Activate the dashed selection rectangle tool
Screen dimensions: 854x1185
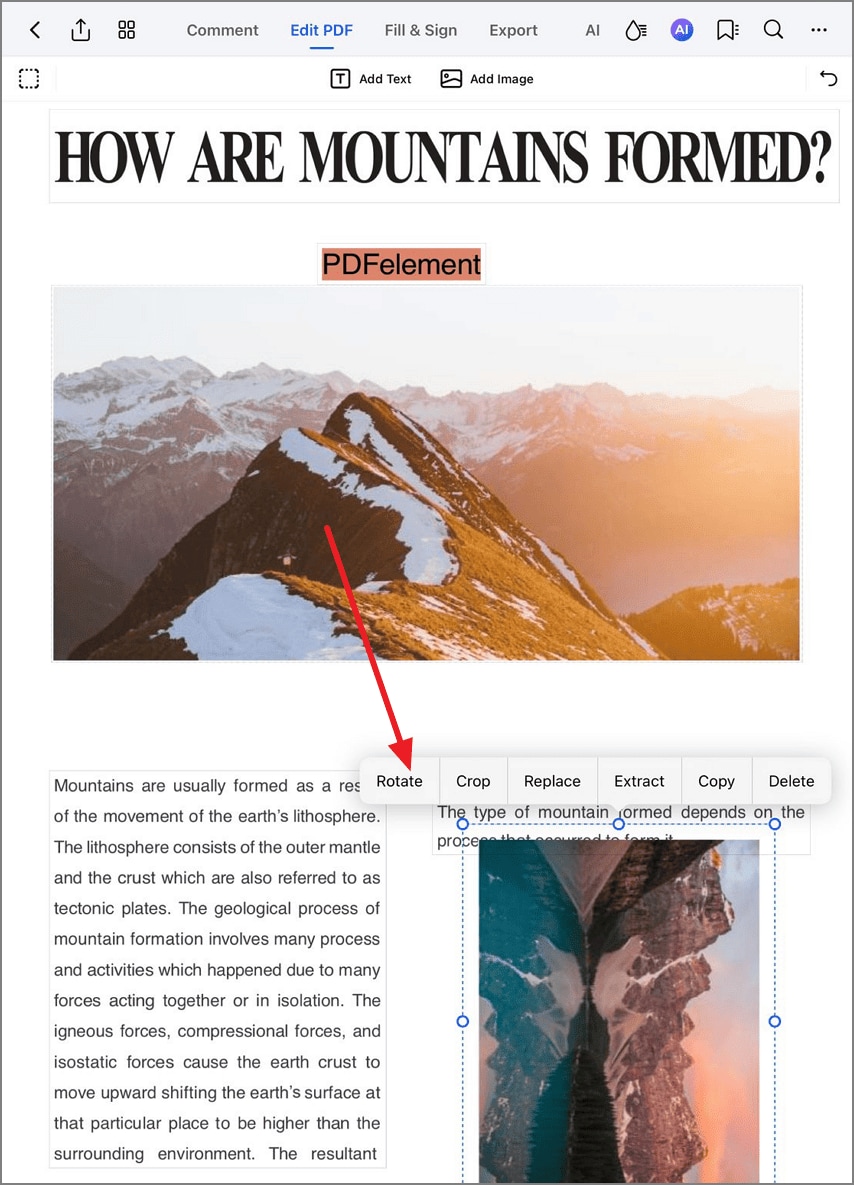[29, 79]
